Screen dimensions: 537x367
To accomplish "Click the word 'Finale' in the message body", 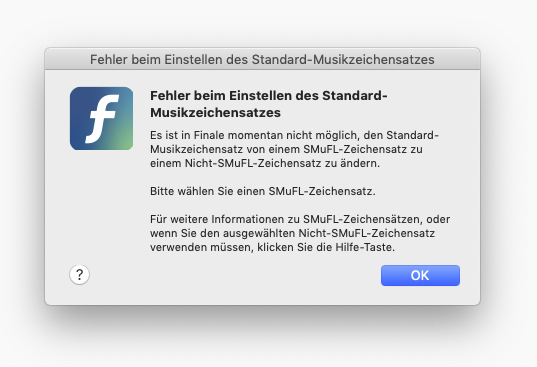I will pyautogui.click(x=209, y=135).
